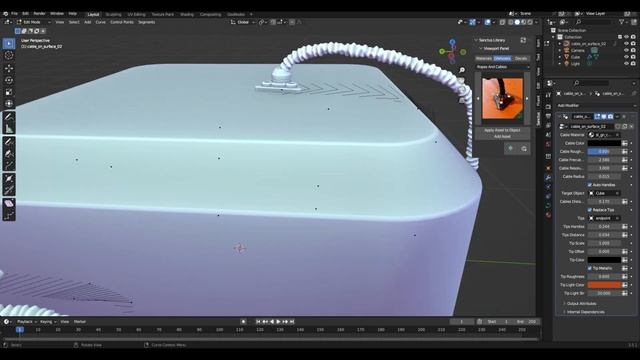Open the Render menu

[x=40, y=14]
